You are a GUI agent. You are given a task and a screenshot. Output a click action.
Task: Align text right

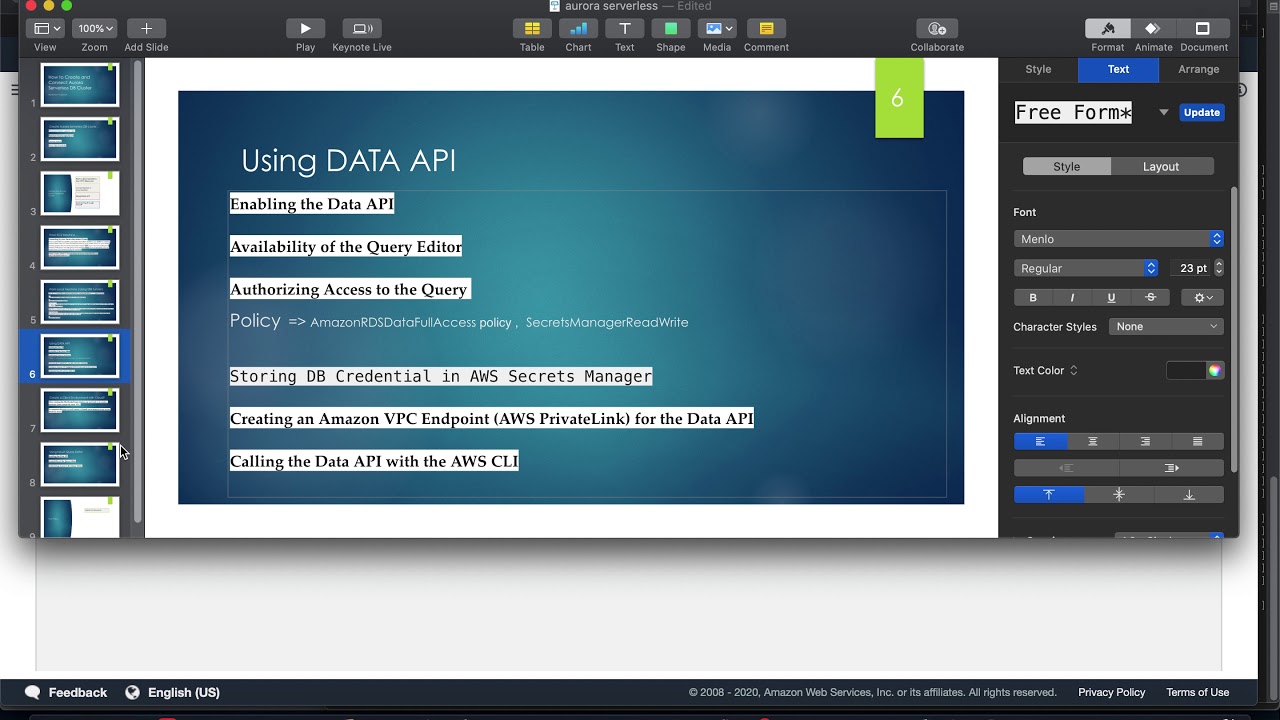pos(1145,442)
